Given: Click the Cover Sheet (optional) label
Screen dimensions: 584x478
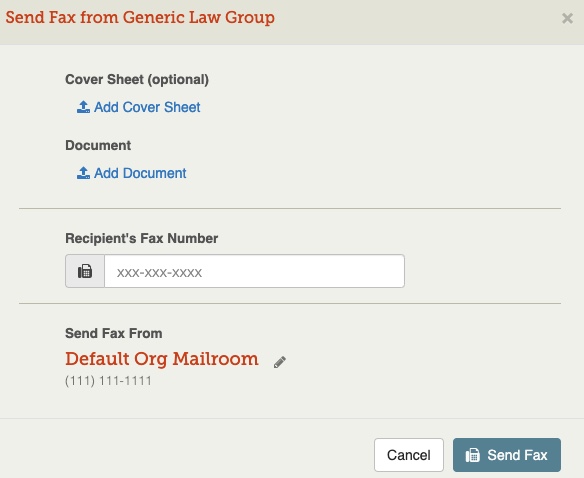Looking at the screenshot, I should point(137,80).
